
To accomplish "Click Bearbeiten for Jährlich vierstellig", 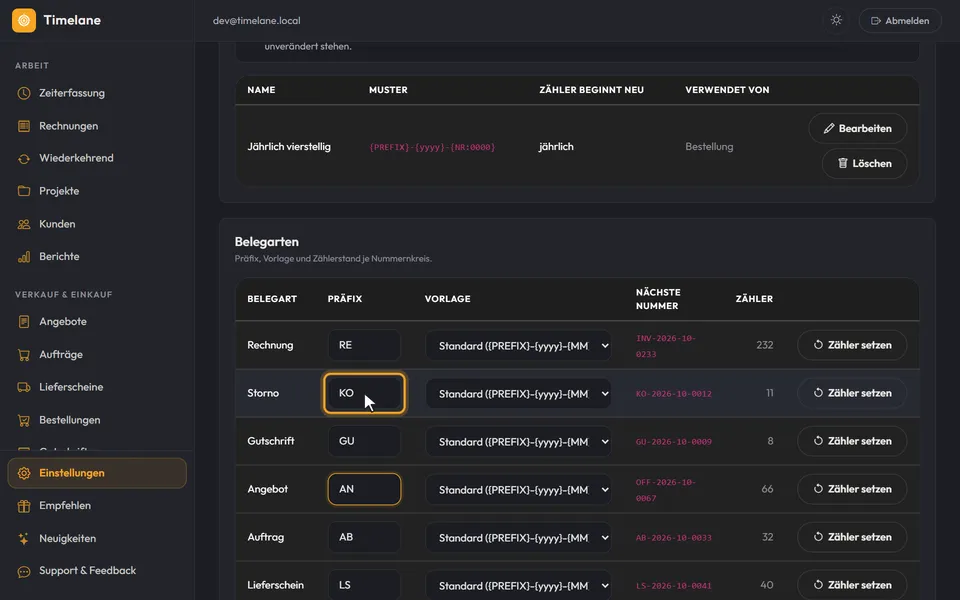I will click(x=858, y=129).
